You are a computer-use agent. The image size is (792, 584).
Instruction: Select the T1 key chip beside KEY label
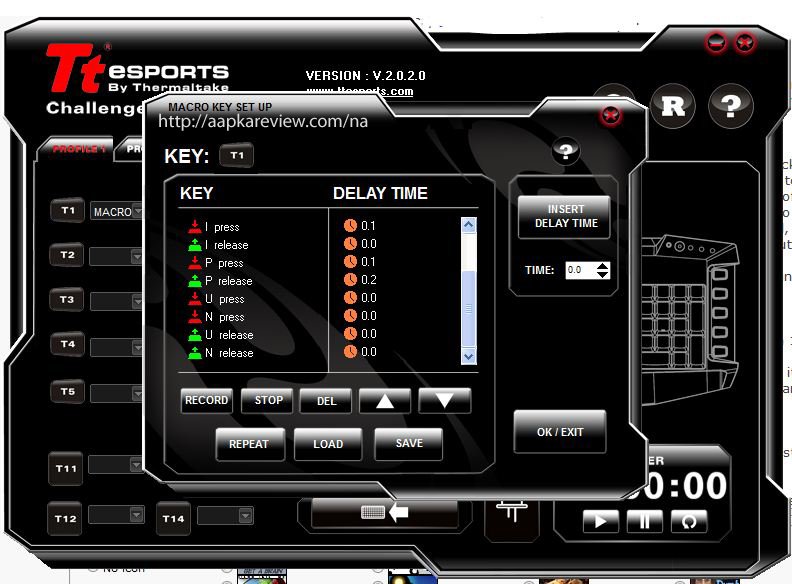[237, 155]
